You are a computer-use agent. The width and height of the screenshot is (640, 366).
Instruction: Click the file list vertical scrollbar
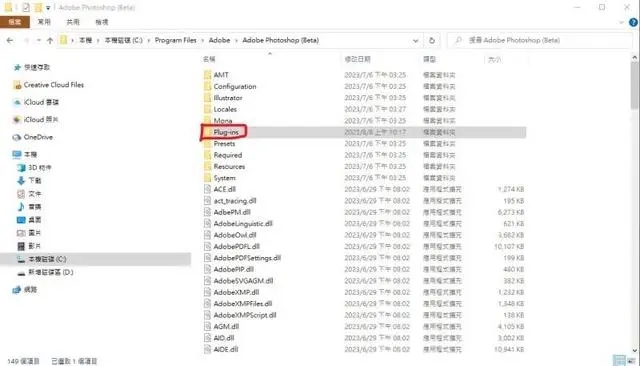pyautogui.click(x=635, y=204)
